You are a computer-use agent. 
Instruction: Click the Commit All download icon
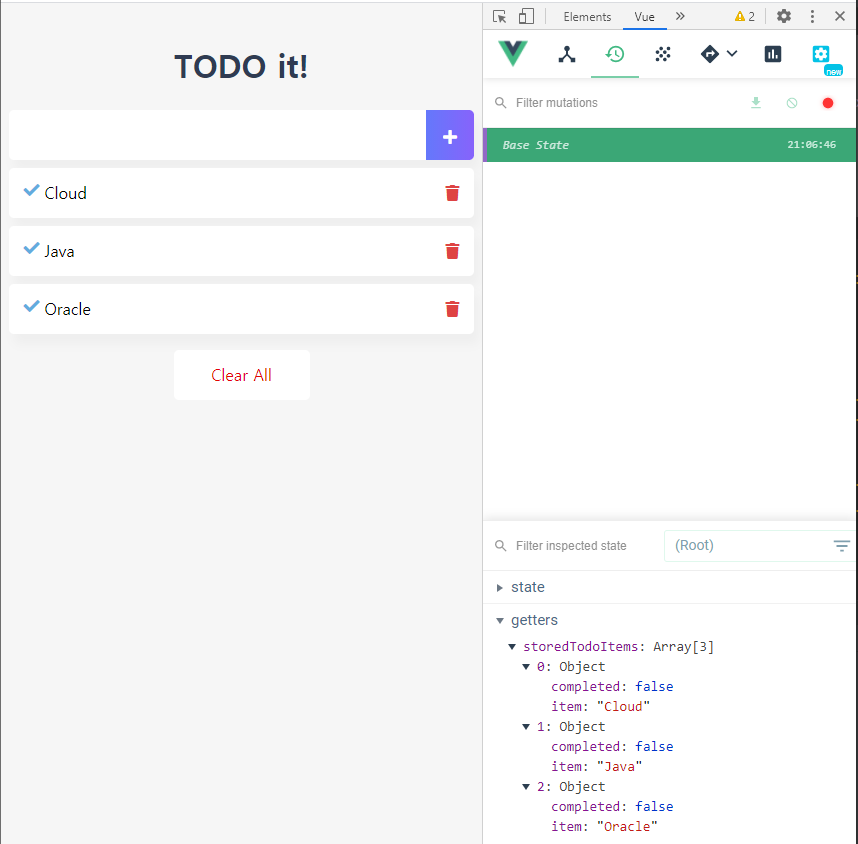756,102
